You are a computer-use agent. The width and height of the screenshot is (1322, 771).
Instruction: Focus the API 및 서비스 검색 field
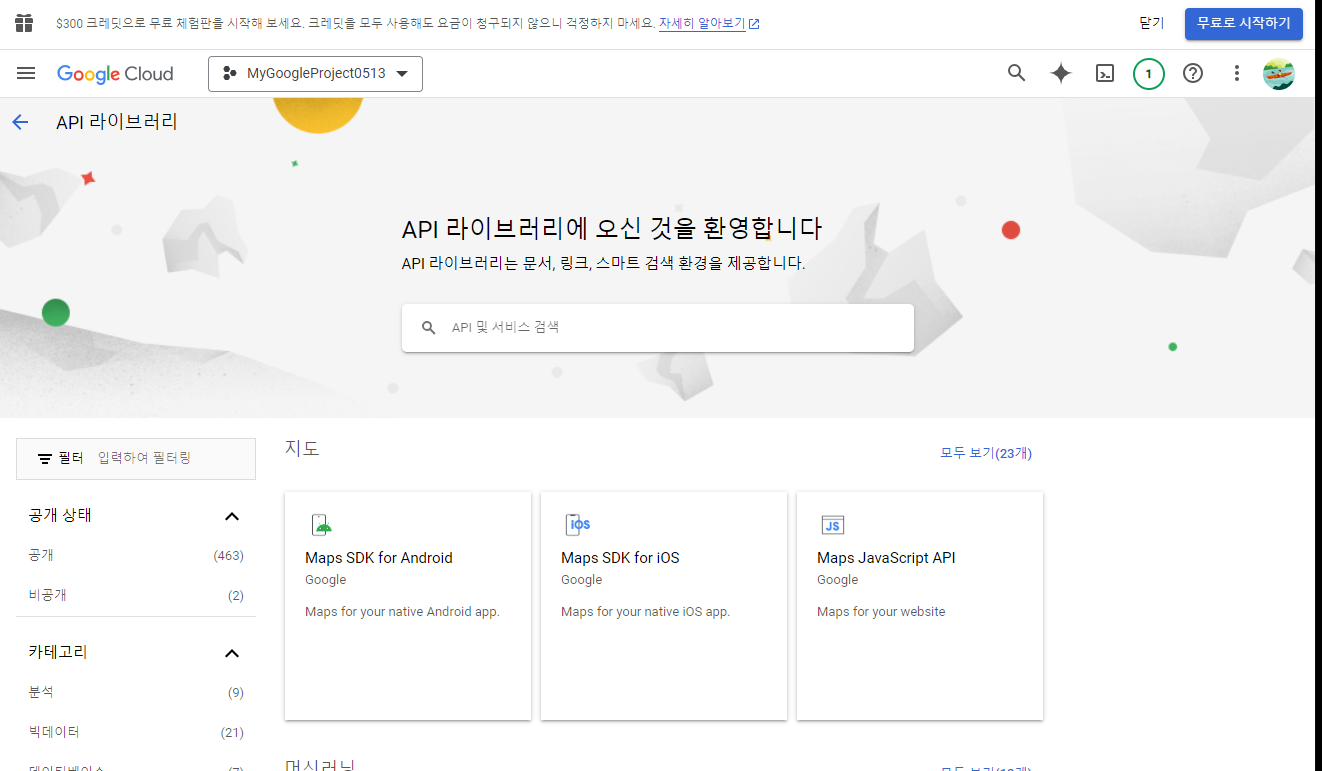tap(658, 328)
